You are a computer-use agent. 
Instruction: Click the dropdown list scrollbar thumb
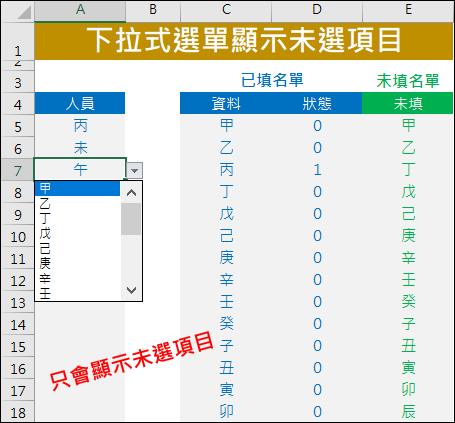click(131, 219)
